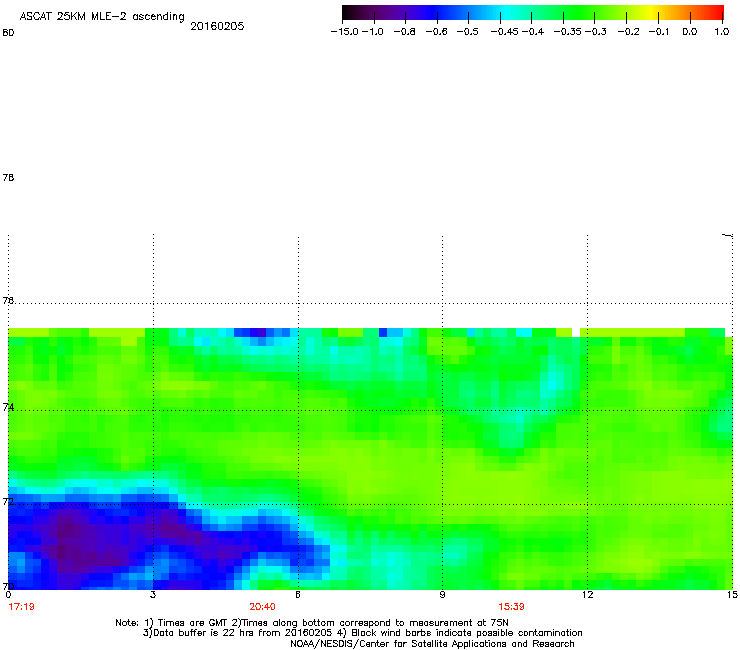Click the 1.0 label at color bar end
The height and width of the screenshot is (650, 740).
coord(722,32)
